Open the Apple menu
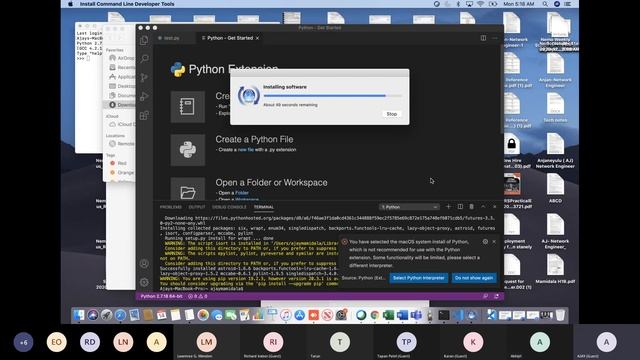Image resolution: width=640 pixels, height=360 pixels. click(x=70, y=4)
